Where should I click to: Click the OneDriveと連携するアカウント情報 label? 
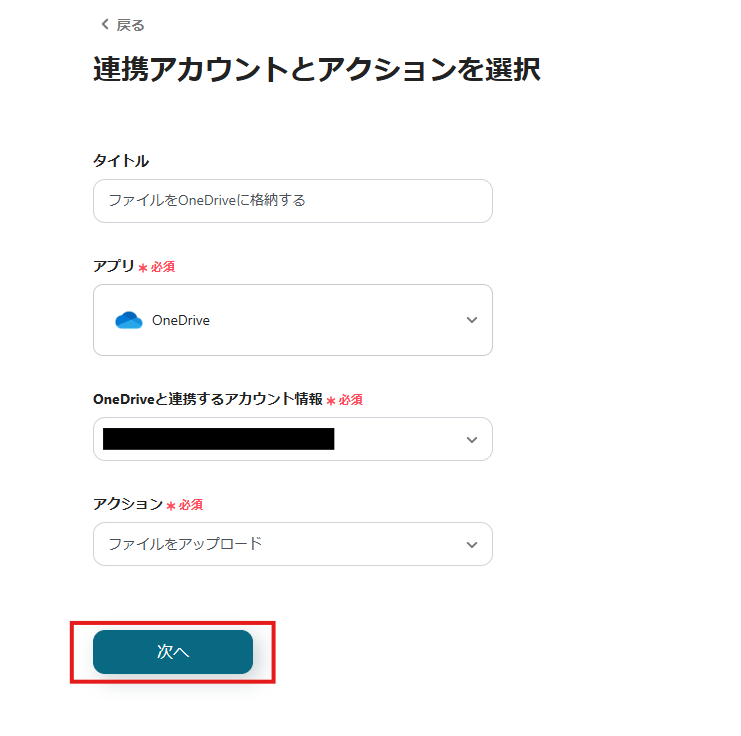tap(208, 399)
